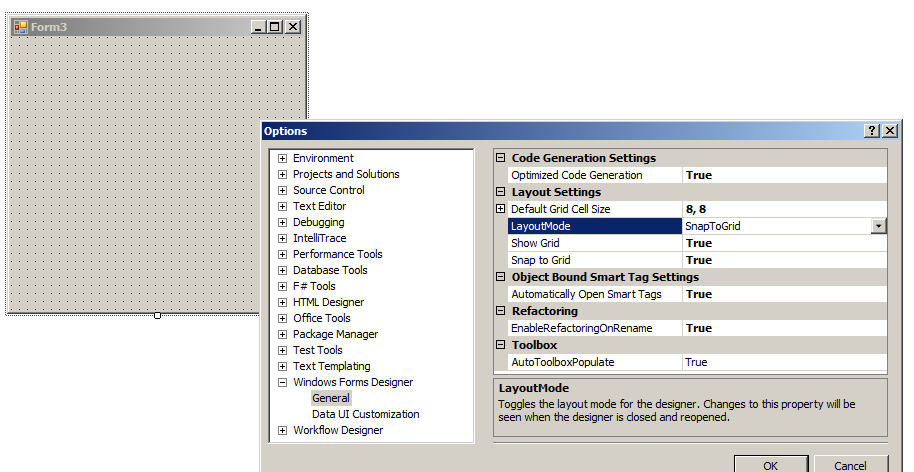Screen dimensions: 914x472
Task: Expand the Performance Tools node
Action: (x=283, y=255)
